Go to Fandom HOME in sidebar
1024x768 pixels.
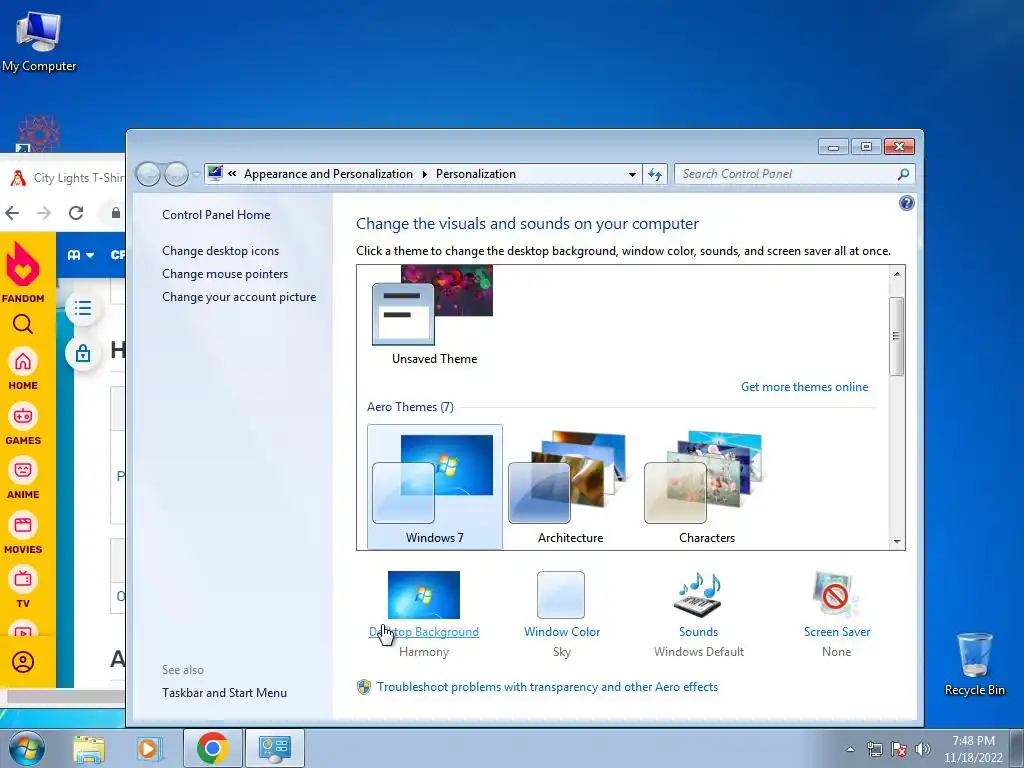tap(23, 369)
